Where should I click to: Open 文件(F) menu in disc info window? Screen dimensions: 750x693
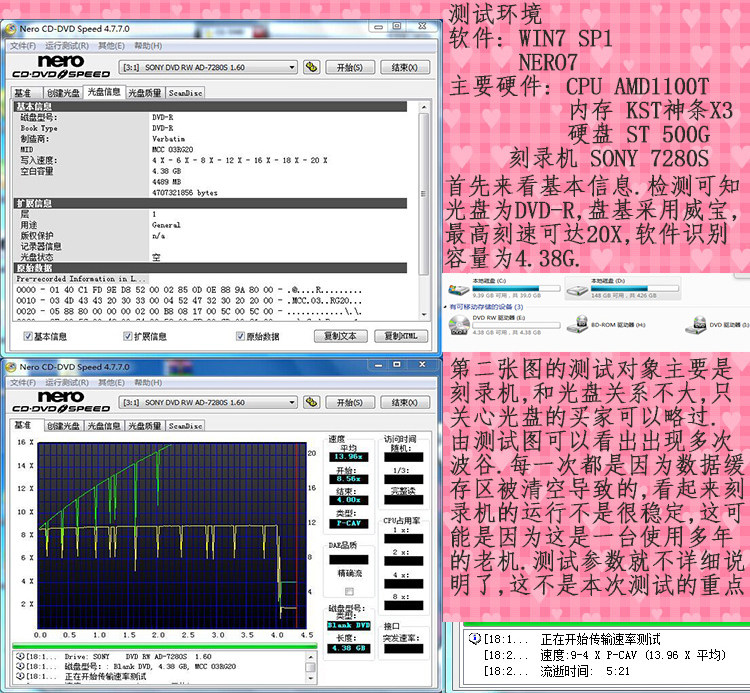[x=23, y=46]
